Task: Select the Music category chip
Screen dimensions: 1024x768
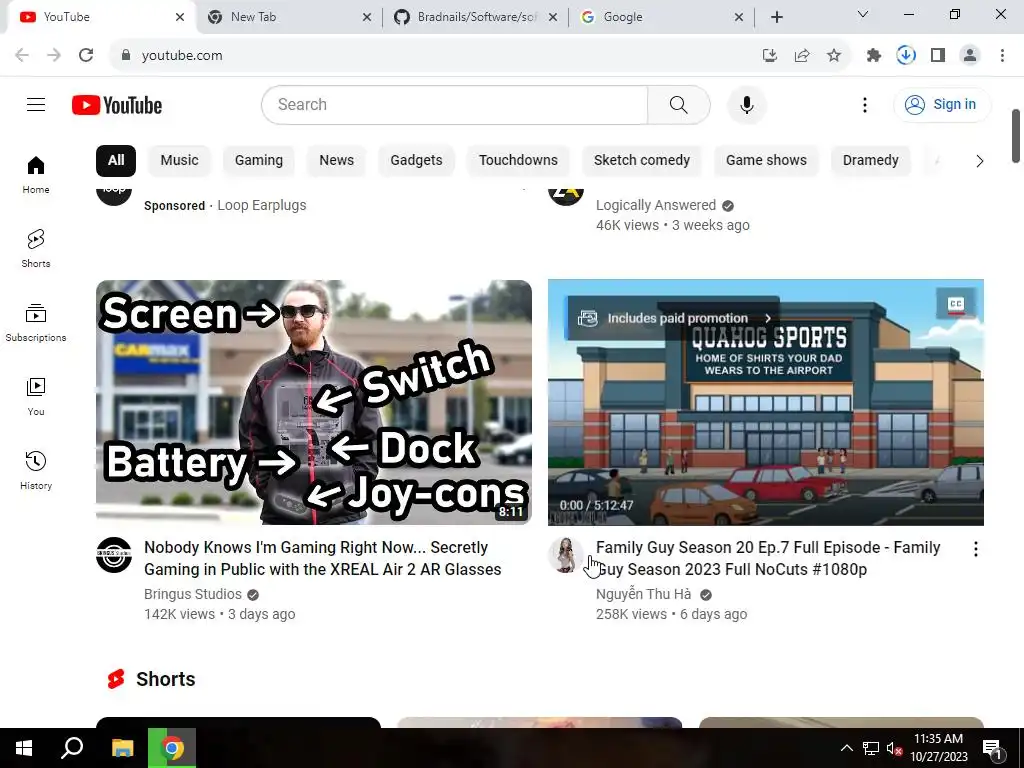Action: (x=180, y=161)
